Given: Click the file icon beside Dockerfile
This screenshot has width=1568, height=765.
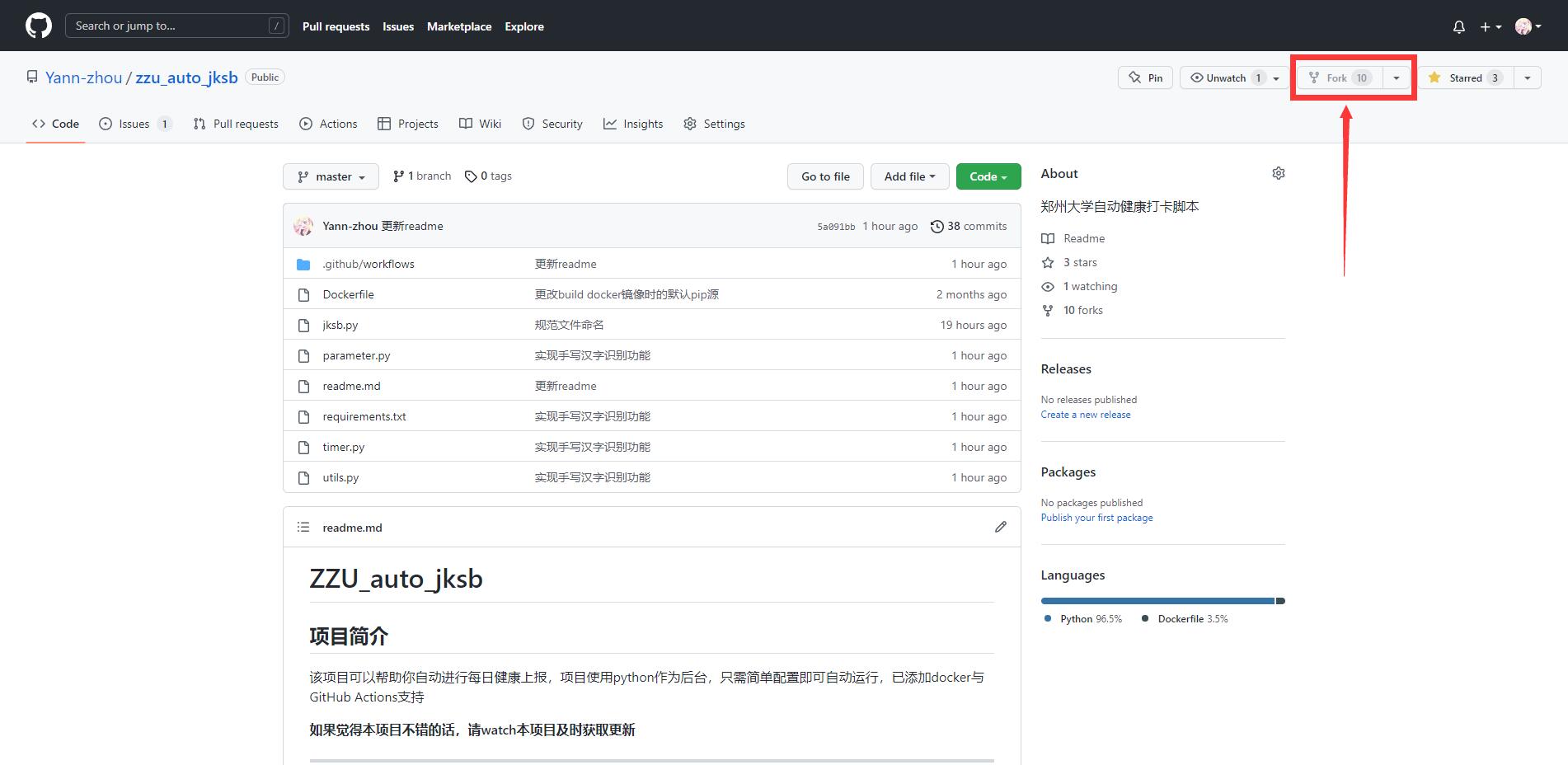Looking at the screenshot, I should [303, 295].
